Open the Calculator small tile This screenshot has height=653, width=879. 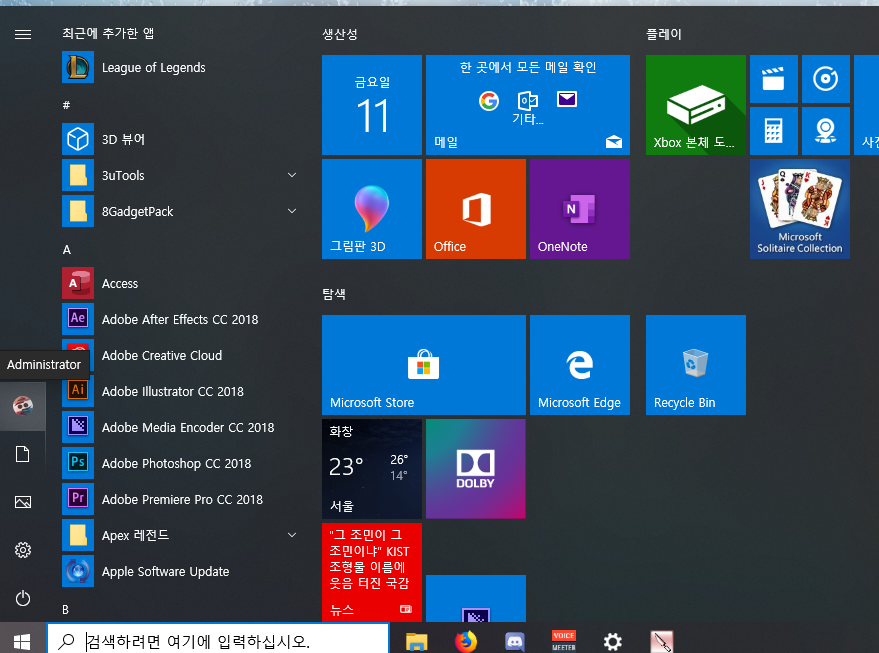(x=774, y=131)
